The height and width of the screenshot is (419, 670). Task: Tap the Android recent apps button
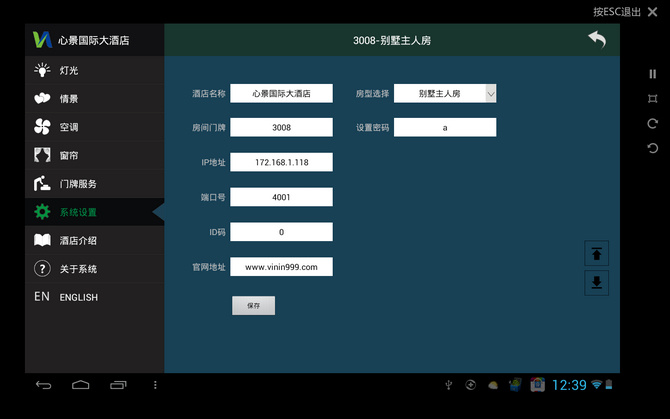pos(118,385)
